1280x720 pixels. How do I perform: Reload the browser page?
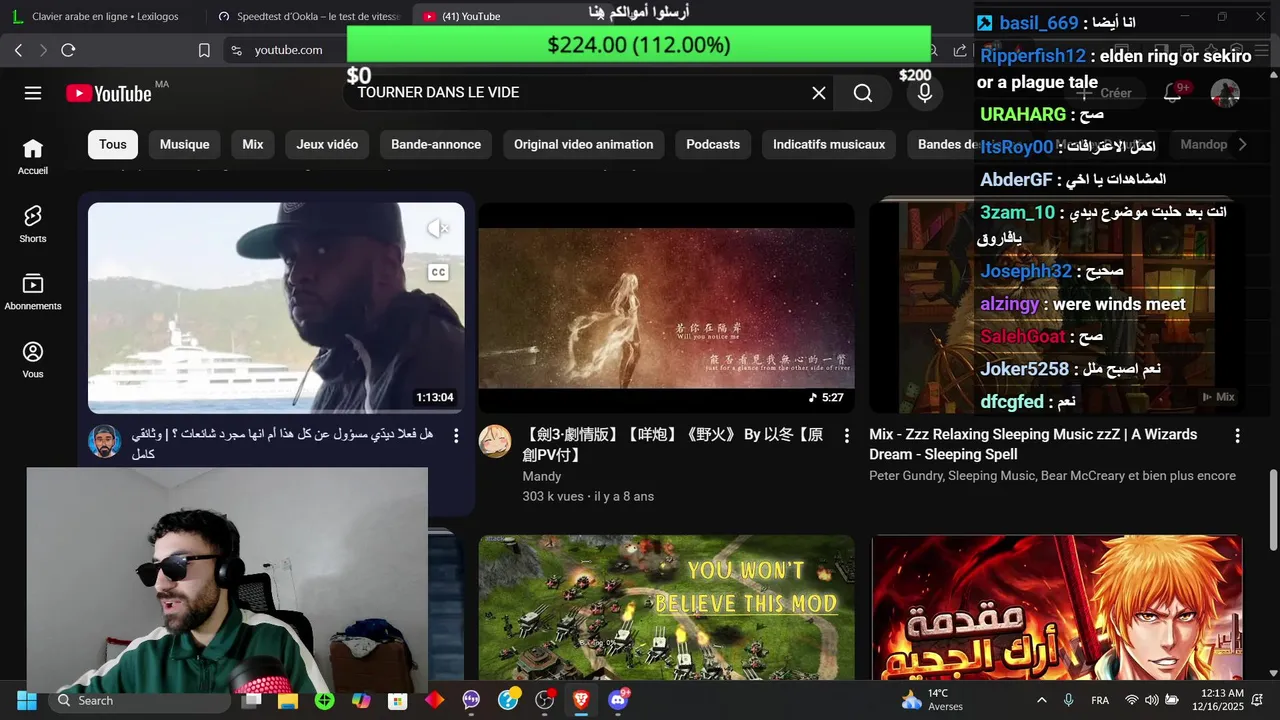point(68,50)
